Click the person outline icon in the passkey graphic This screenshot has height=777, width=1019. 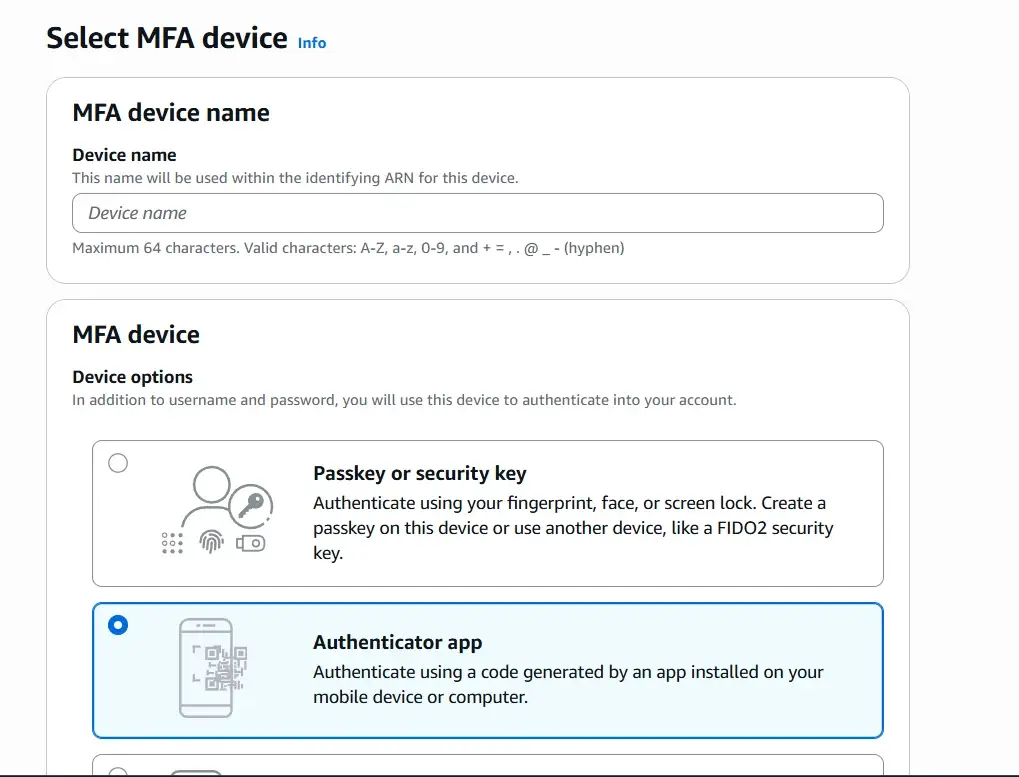[212, 485]
